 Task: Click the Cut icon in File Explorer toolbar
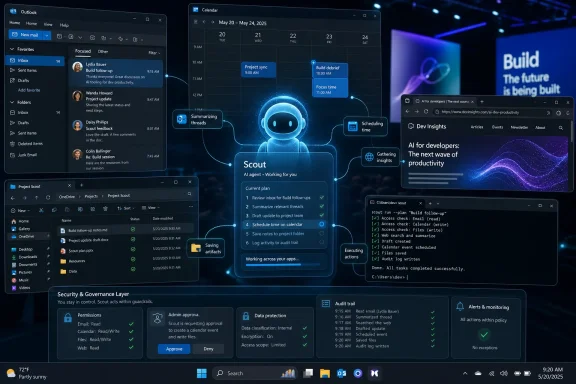pyautogui.click(x=41, y=210)
